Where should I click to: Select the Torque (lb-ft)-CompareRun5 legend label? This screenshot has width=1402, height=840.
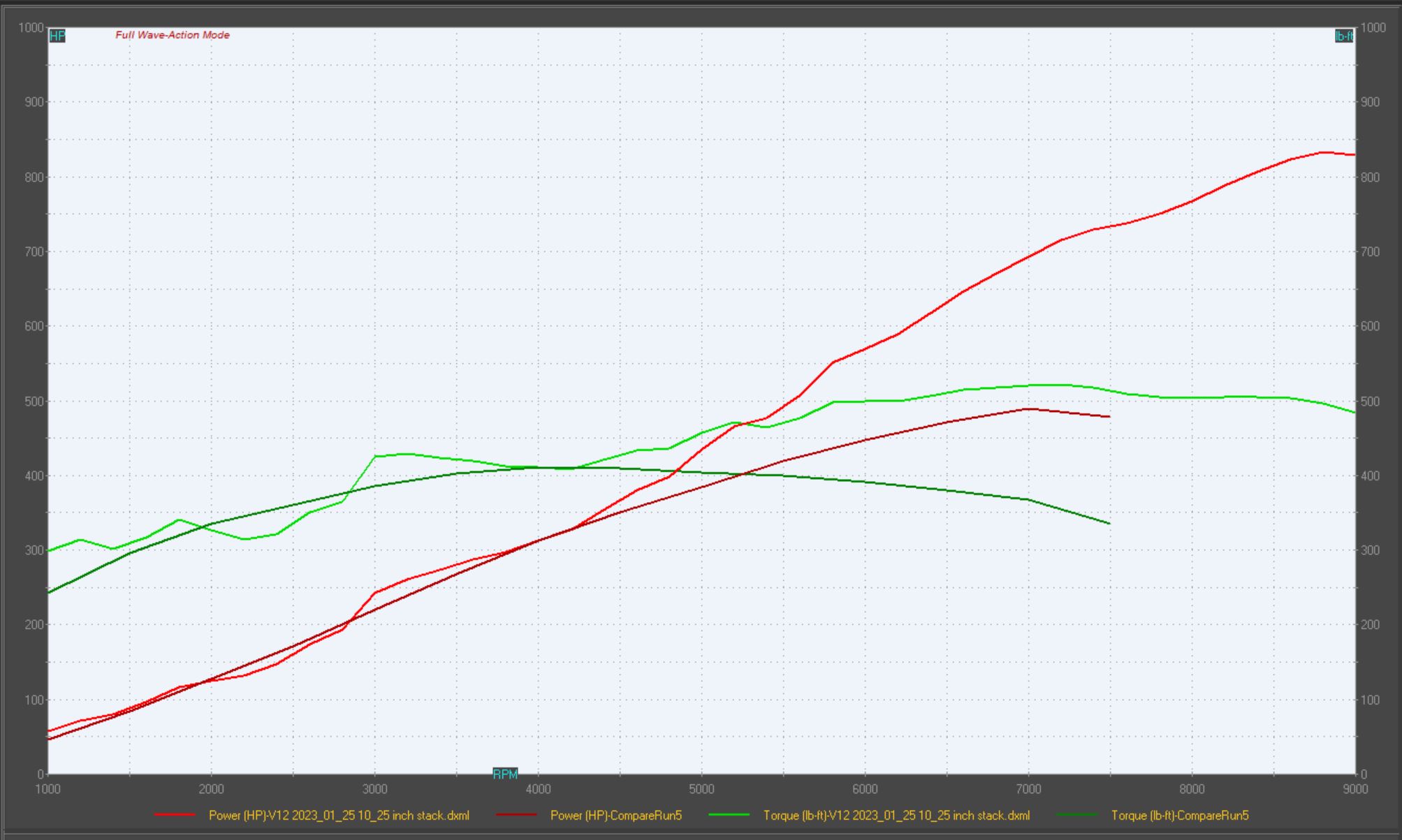click(1179, 815)
